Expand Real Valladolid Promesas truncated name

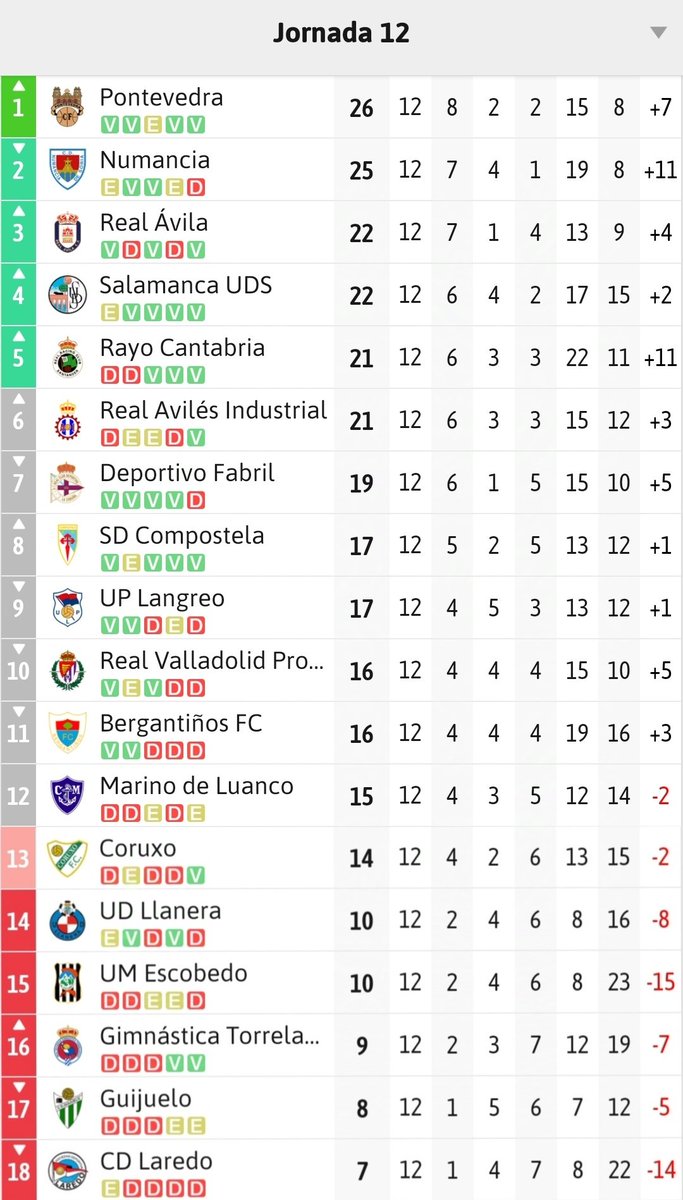[213, 661]
